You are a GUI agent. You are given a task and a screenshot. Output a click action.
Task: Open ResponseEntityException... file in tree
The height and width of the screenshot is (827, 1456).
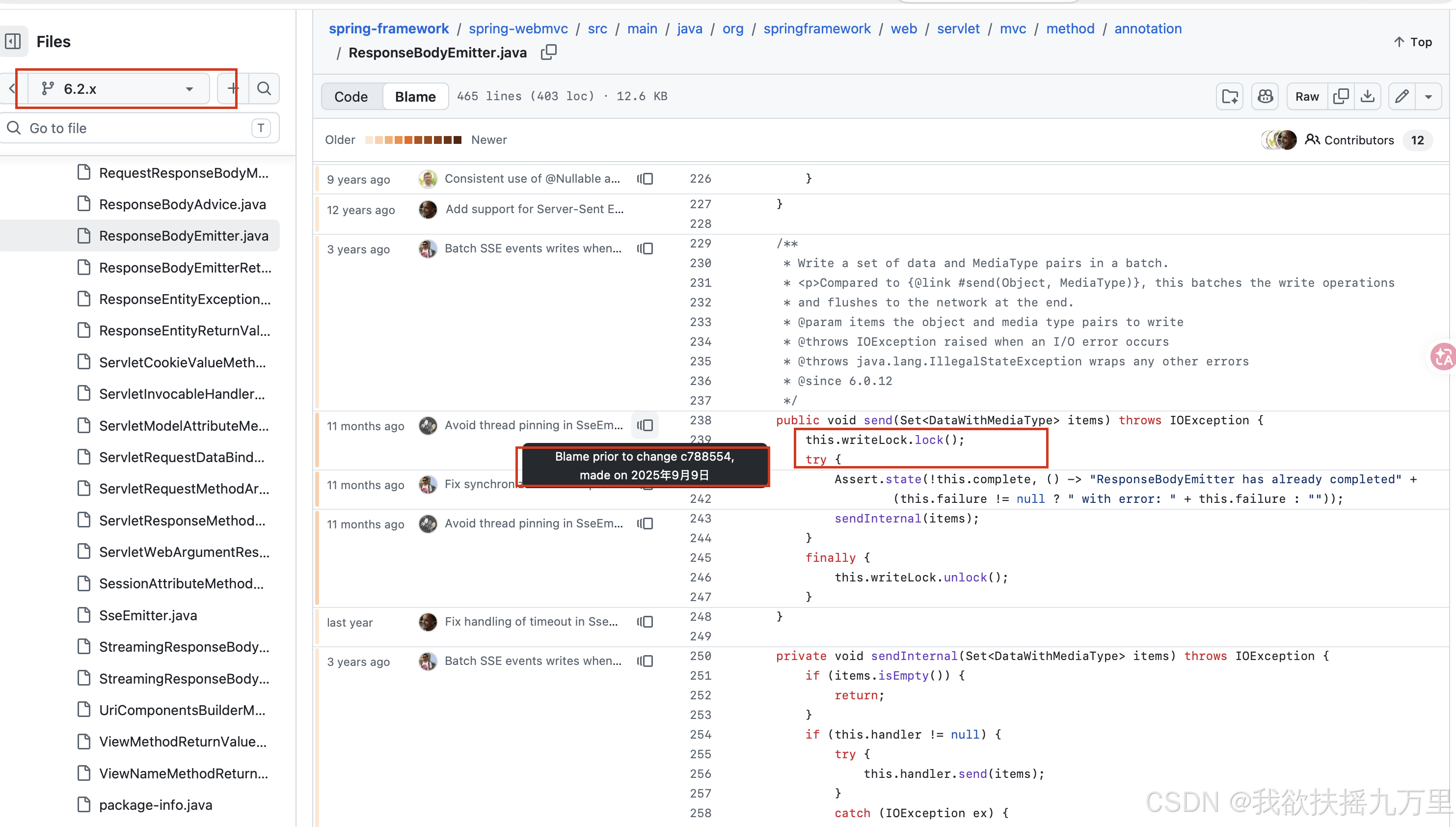(x=185, y=300)
